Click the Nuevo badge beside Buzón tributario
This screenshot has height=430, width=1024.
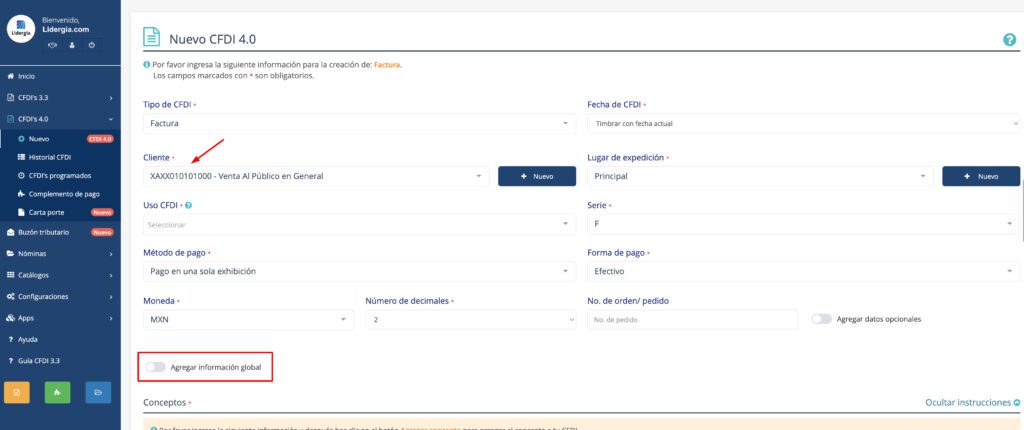pyautogui.click(x=103, y=232)
